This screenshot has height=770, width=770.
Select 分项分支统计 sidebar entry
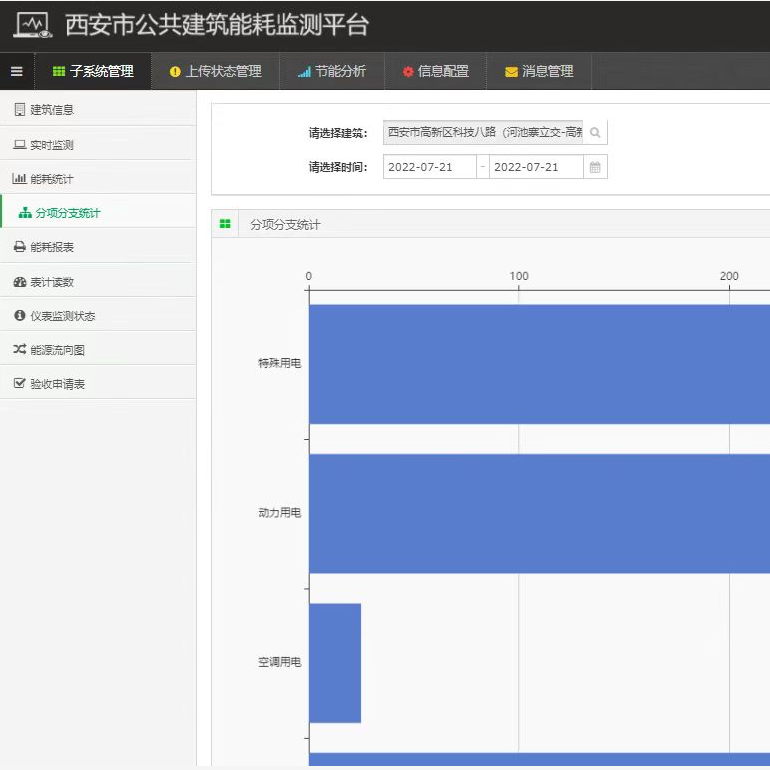(67, 213)
